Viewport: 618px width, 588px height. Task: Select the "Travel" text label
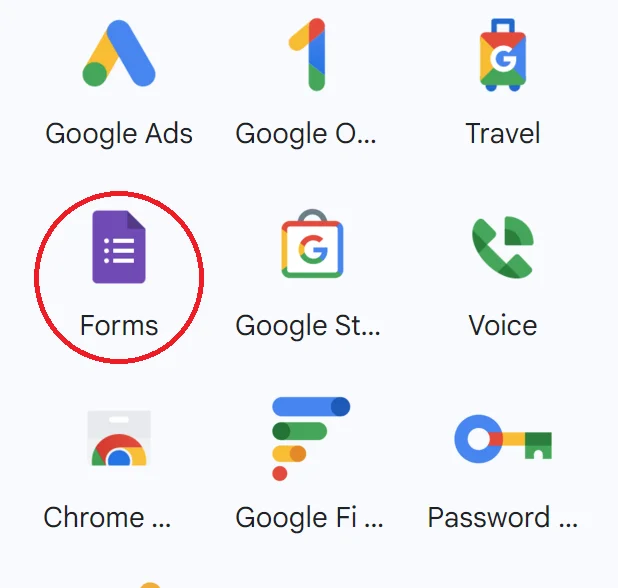(503, 133)
